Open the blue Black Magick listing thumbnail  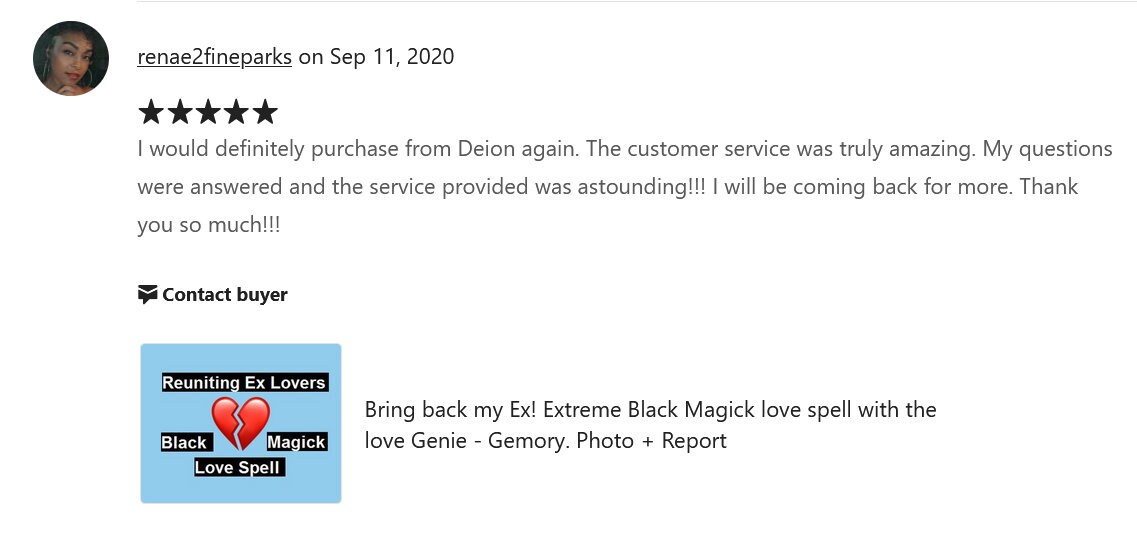241,423
